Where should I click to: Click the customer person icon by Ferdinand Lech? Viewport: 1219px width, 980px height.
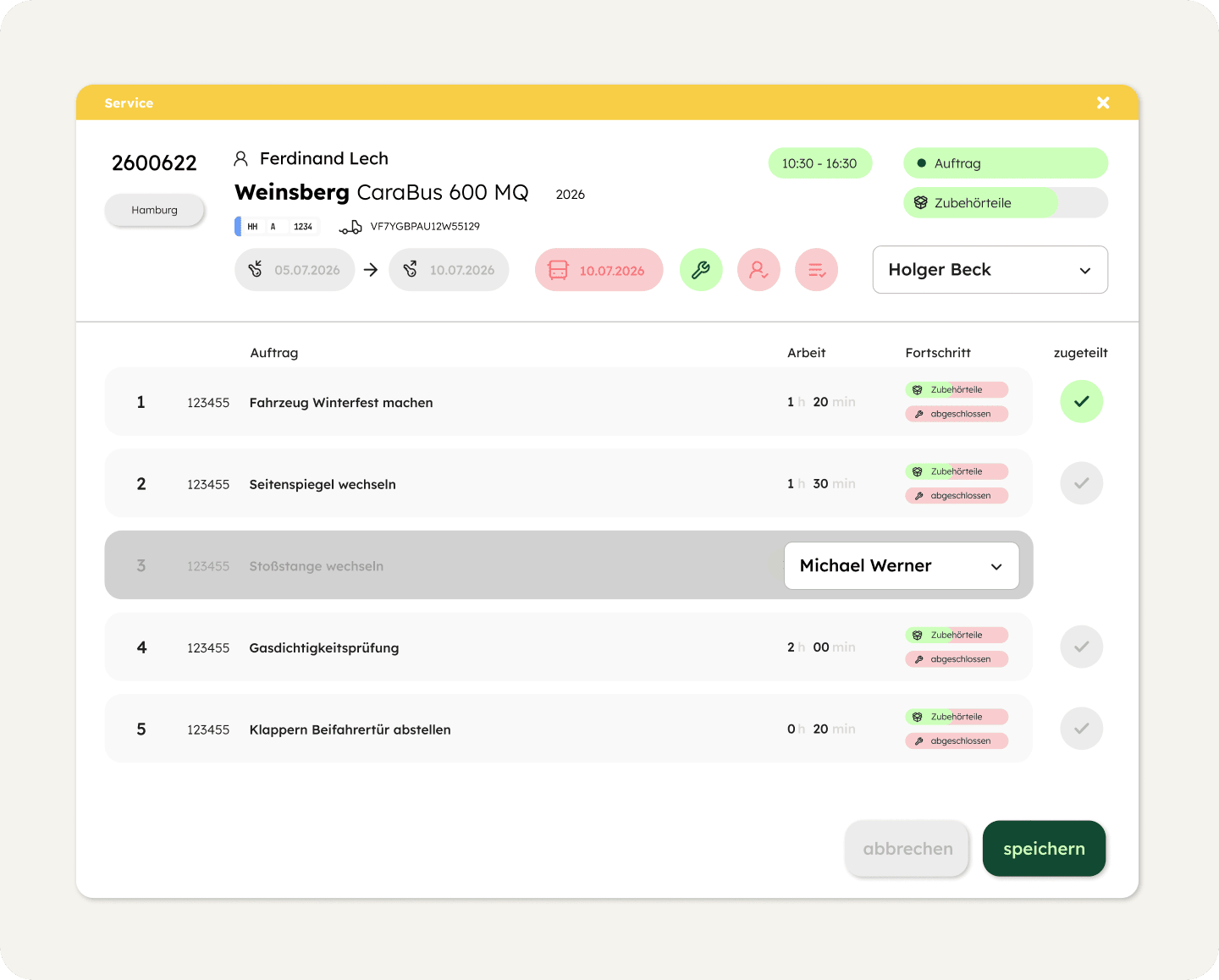(241, 158)
